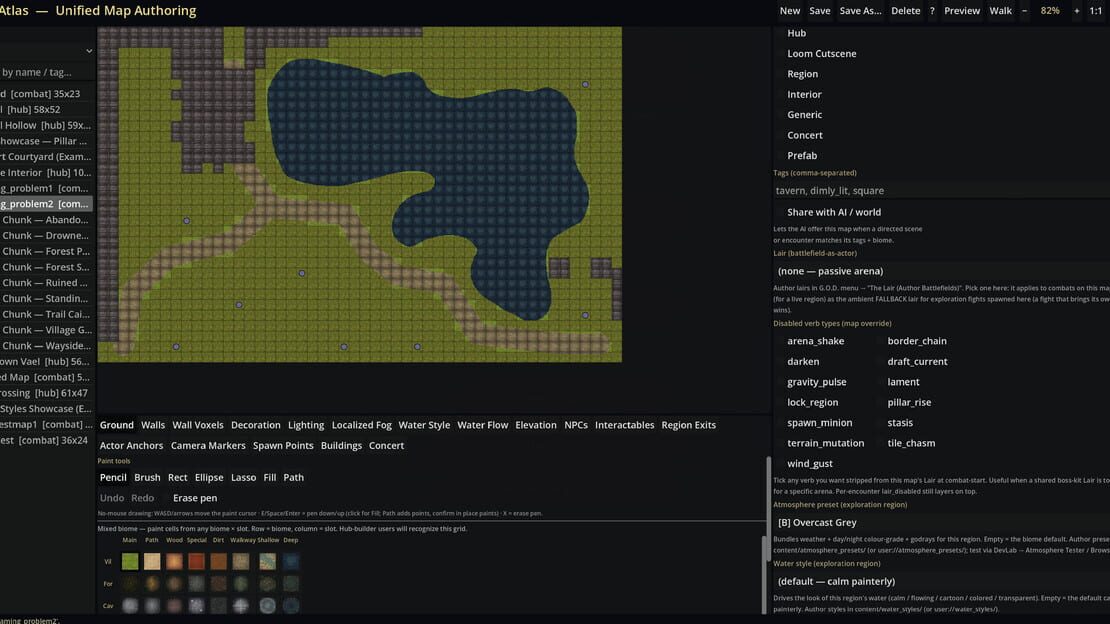The image size is (1110, 624).
Task: Select the Cav row Walkway tile
Action: [241, 606]
